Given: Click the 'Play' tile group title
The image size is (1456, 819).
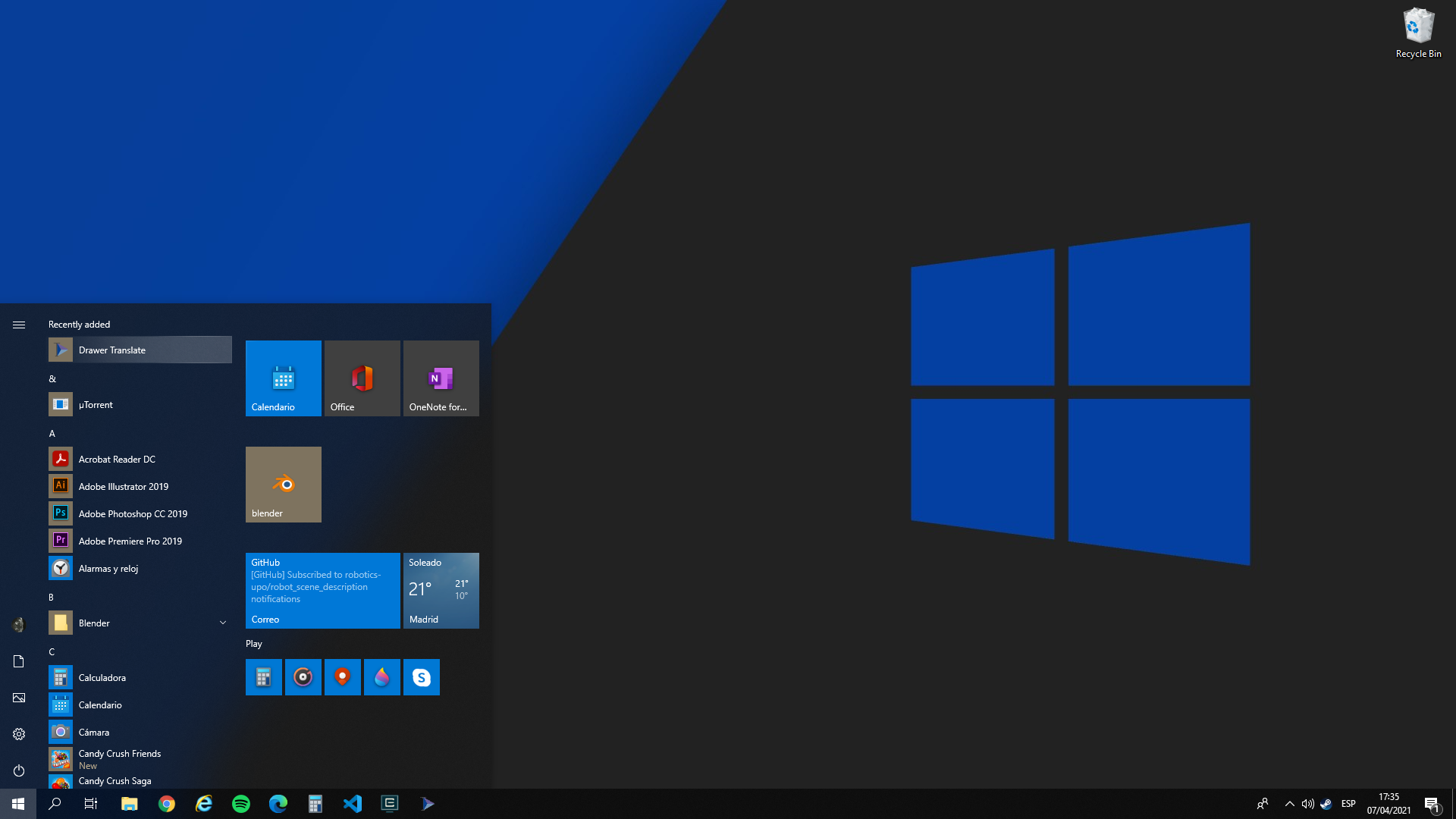Looking at the screenshot, I should click(254, 643).
